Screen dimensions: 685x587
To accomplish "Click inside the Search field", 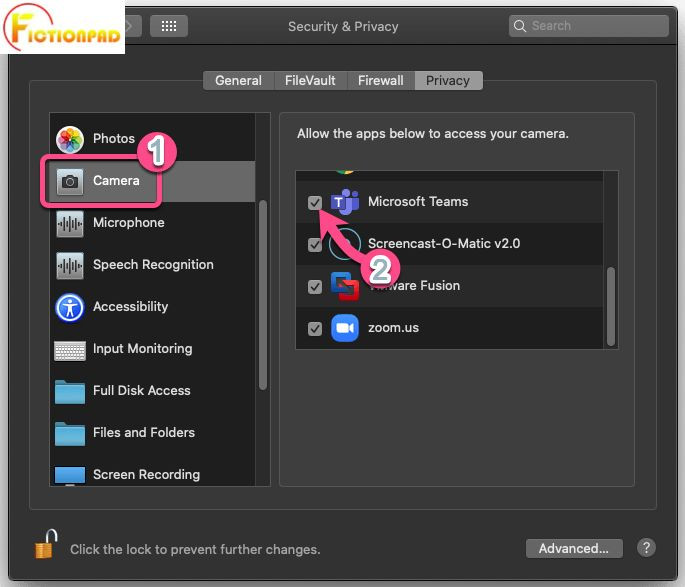I will (588, 26).
